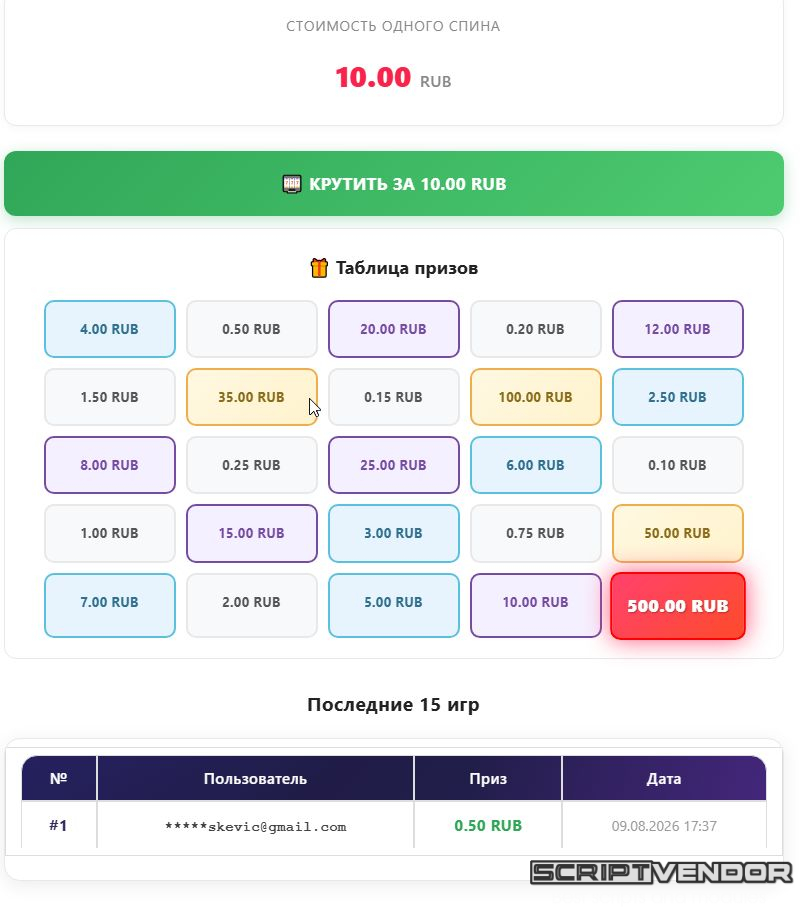Click the masked skevic@gmail.com user entry
The image size is (802, 910).
click(x=255, y=826)
